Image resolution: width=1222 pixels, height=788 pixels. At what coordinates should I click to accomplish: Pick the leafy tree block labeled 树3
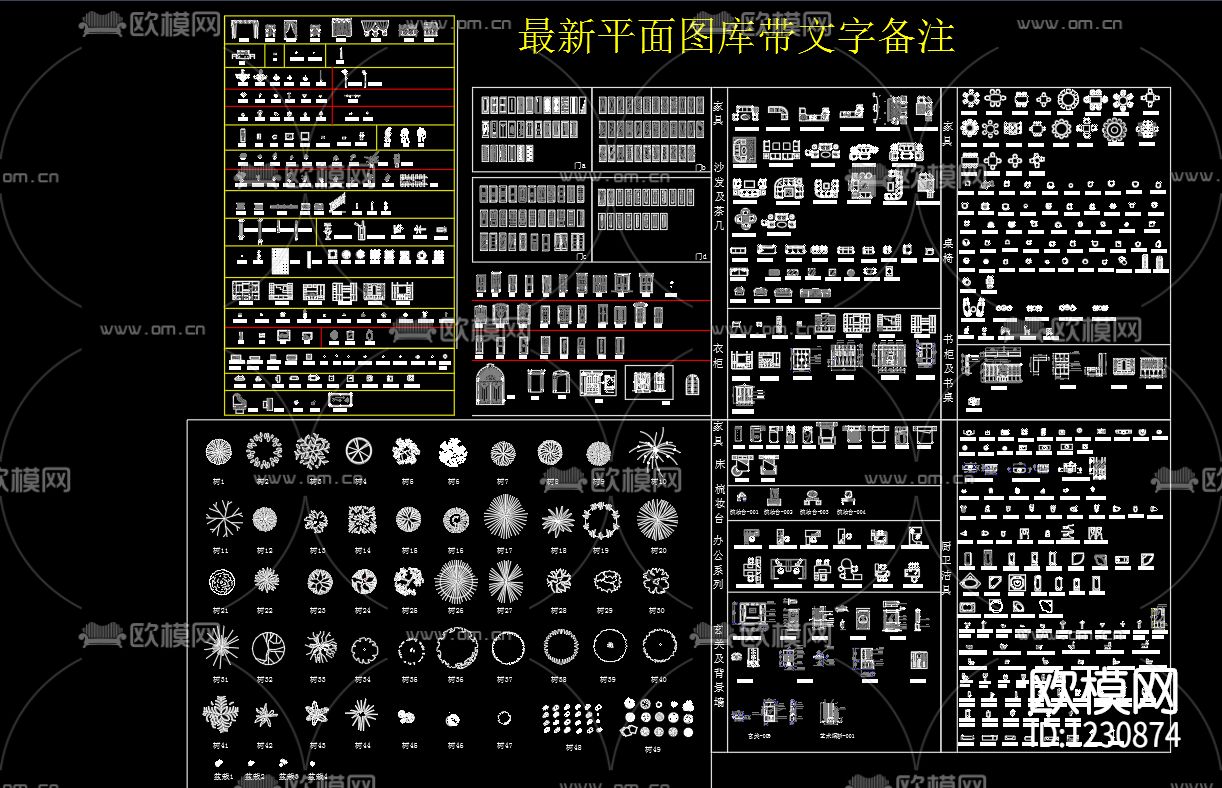point(312,451)
